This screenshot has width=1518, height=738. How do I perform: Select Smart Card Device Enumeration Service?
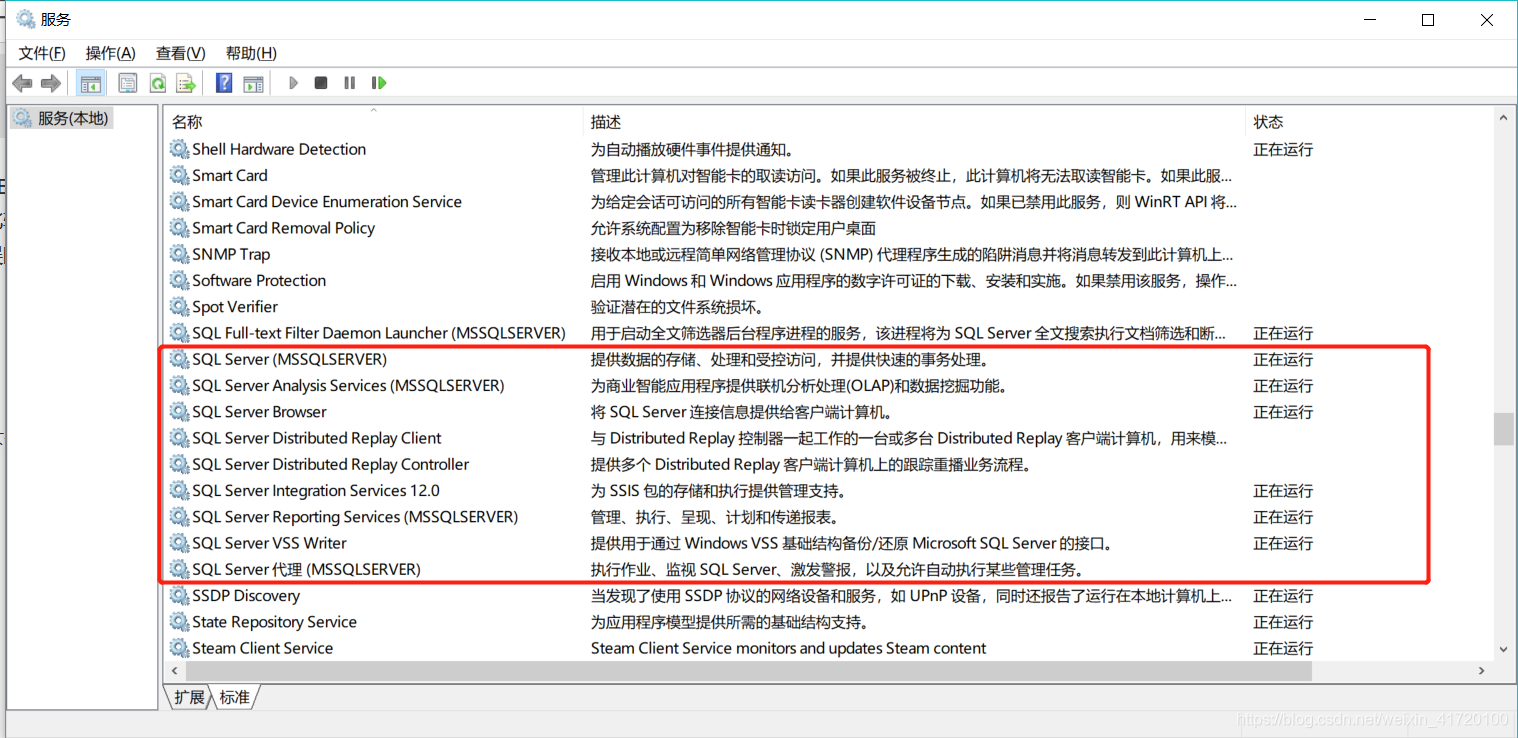pyautogui.click(x=327, y=201)
